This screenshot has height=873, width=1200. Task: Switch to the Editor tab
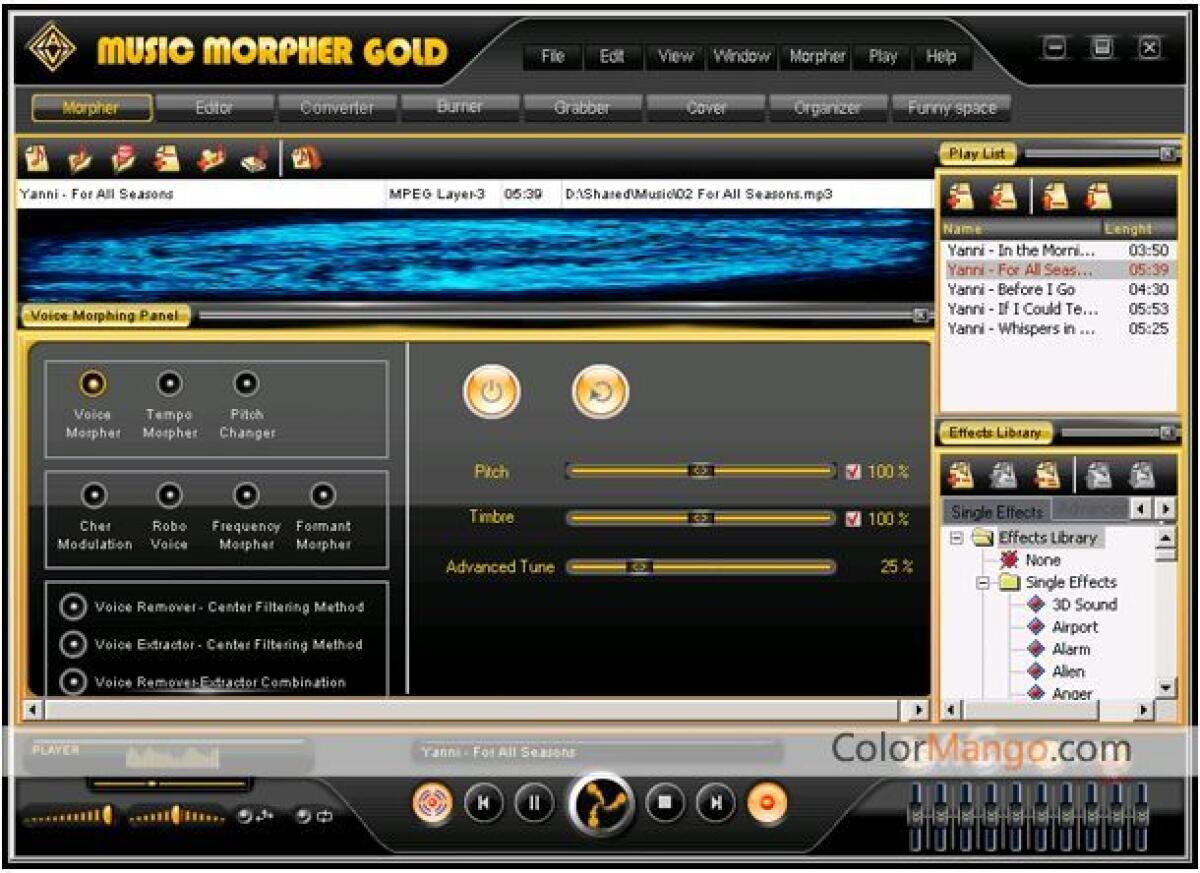216,105
